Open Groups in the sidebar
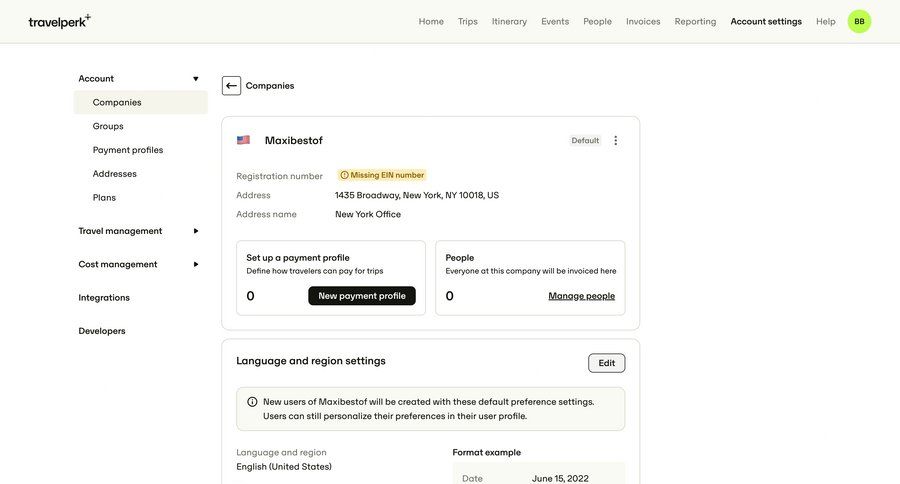This screenshot has height=484, width=900. (108, 126)
